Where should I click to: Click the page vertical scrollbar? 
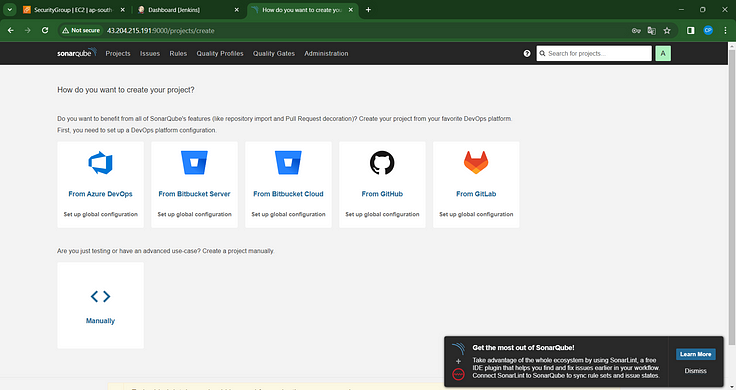click(732, 195)
